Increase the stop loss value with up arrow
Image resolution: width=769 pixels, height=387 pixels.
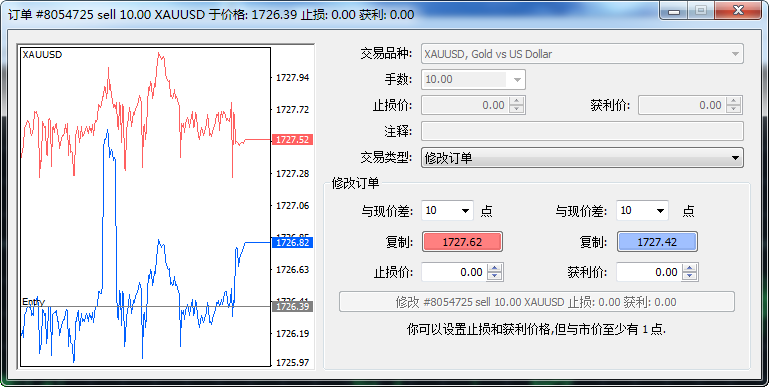(495, 268)
